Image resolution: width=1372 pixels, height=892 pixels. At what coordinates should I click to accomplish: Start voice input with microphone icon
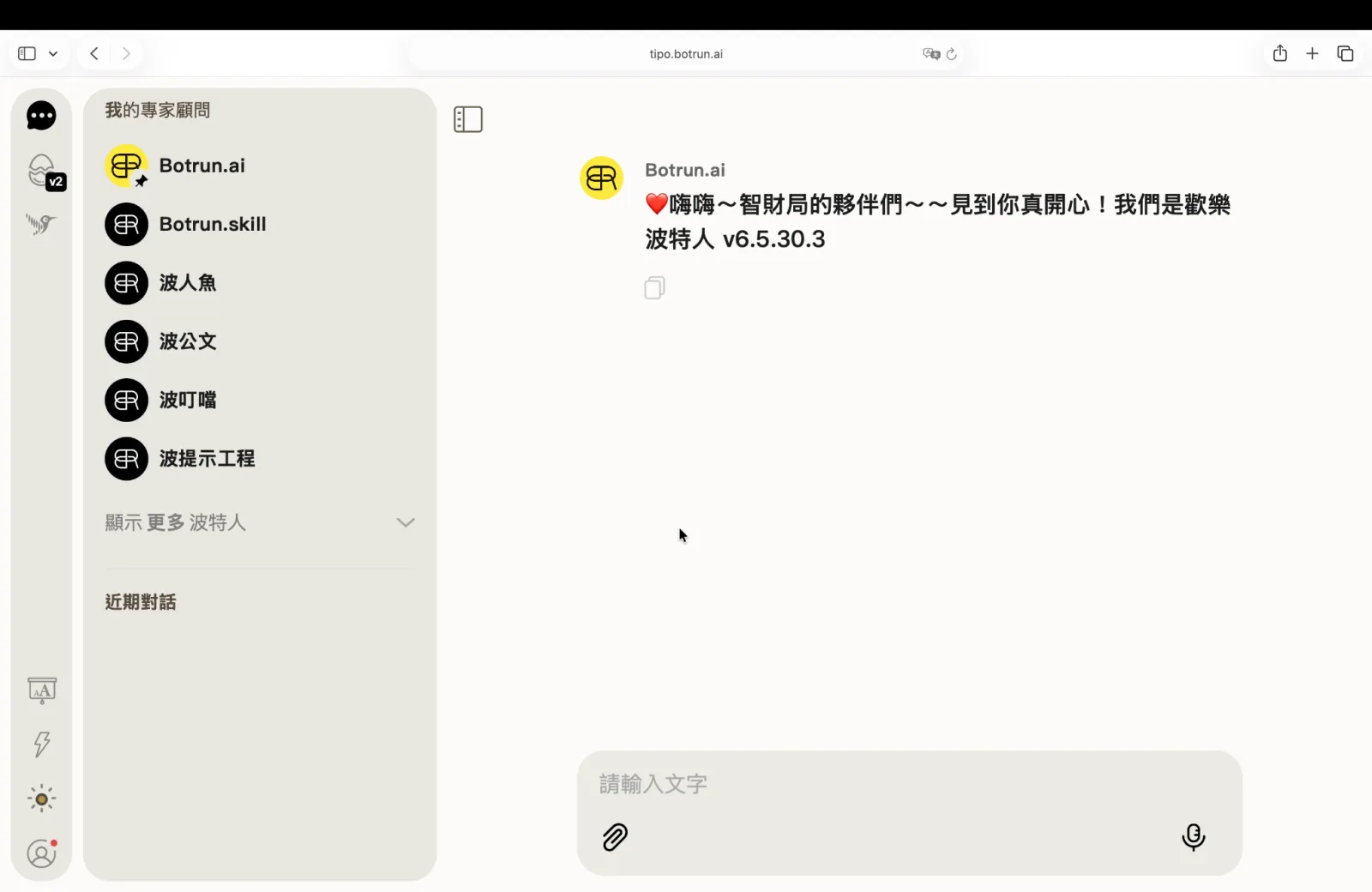pos(1194,837)
